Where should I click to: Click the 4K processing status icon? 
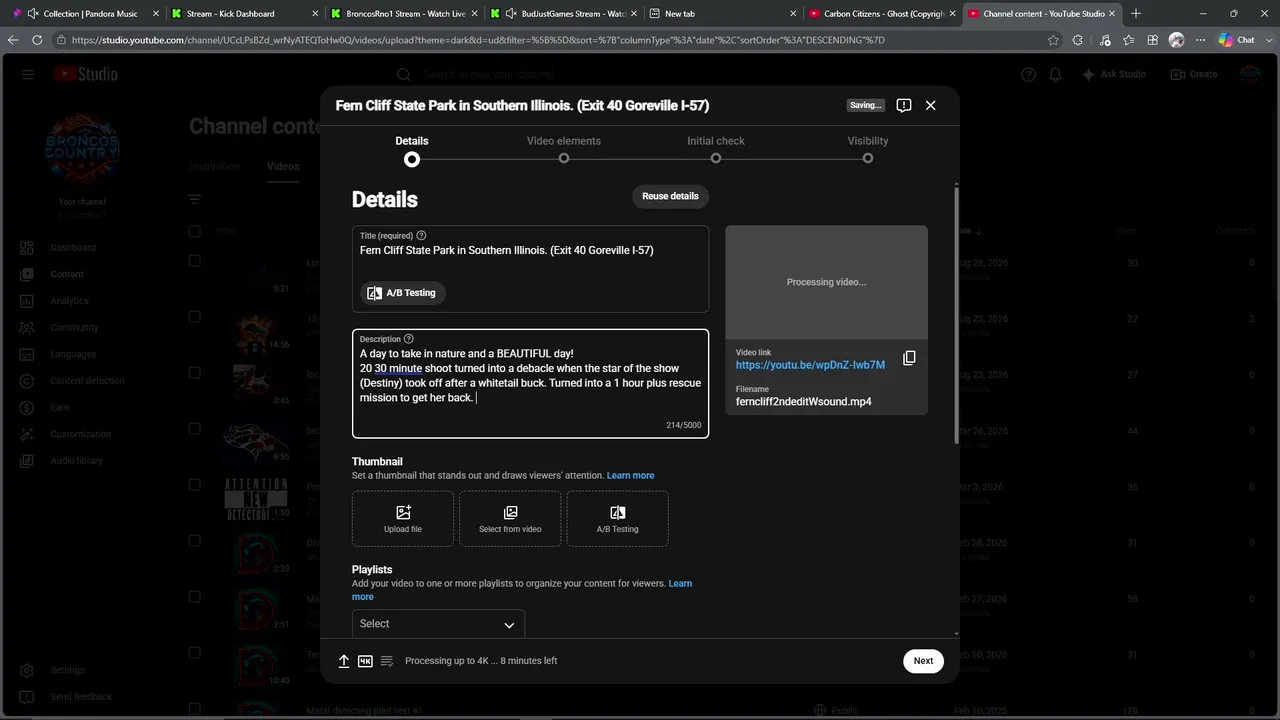click(x=365, y=661)
